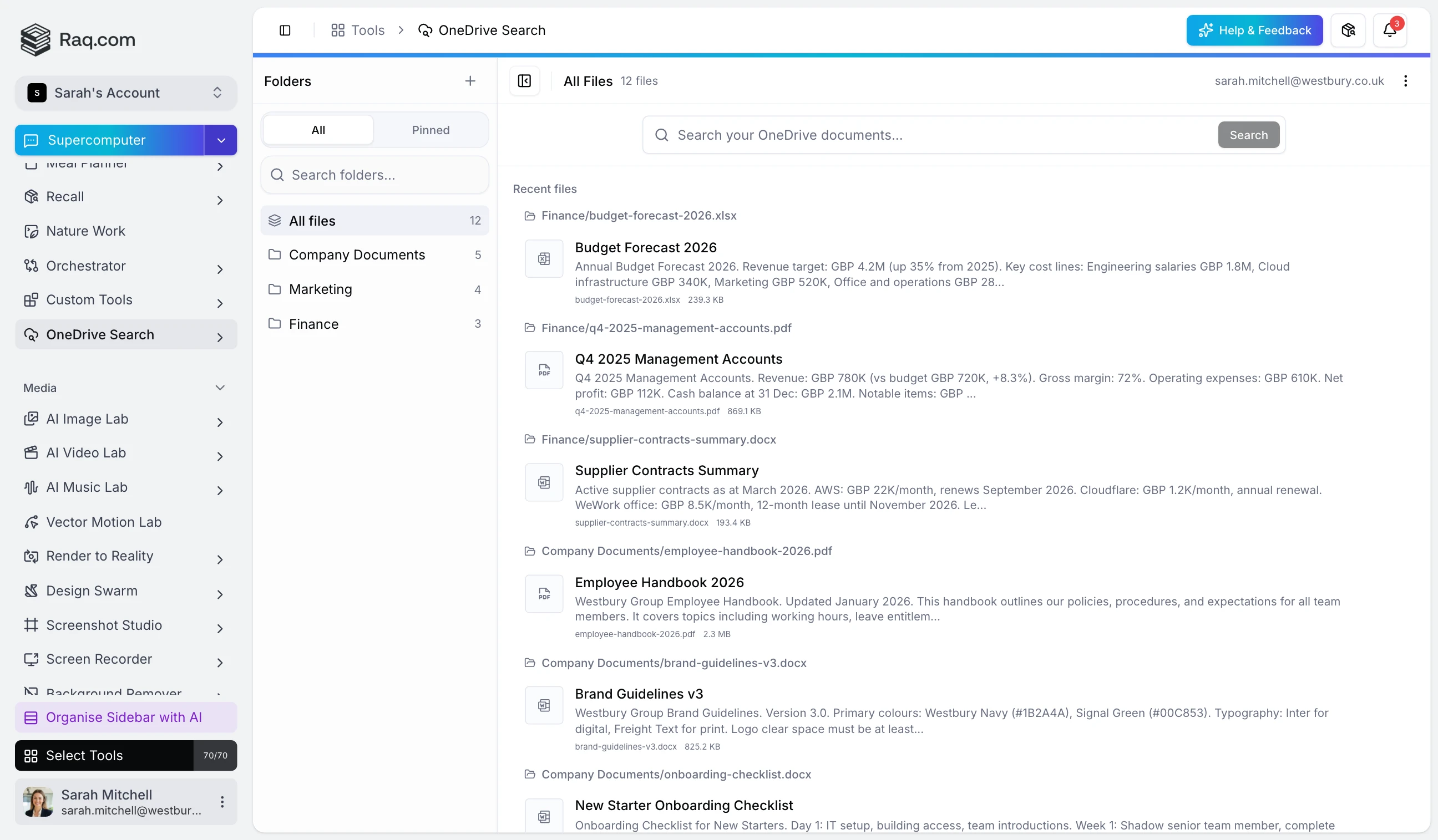Open the Company Documents folder
Viewport: 1438px width, 840px height.
[x=374, y=255]
